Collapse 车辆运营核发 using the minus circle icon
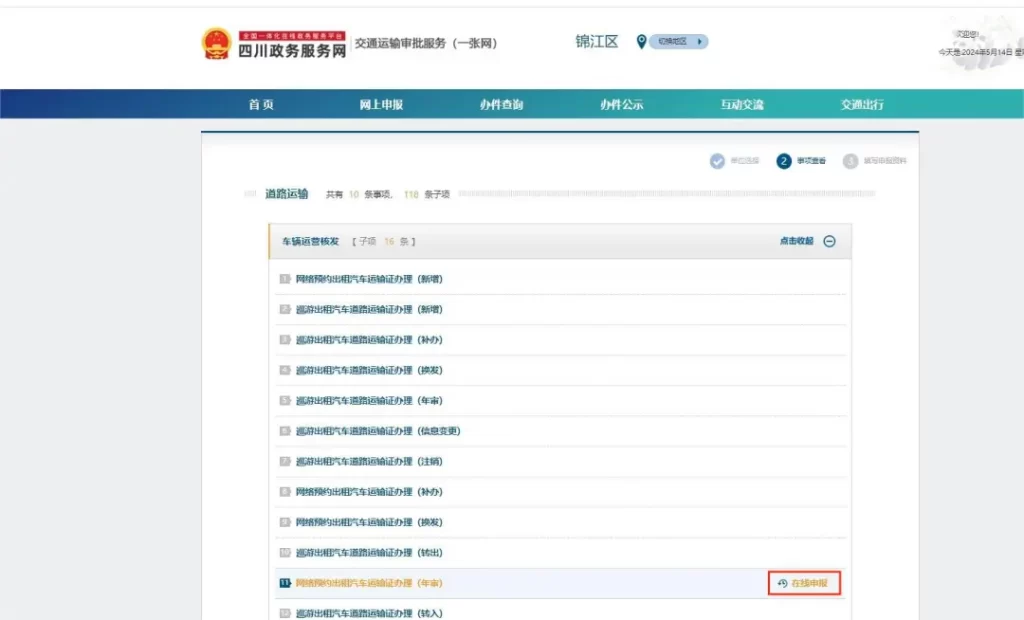 (829, 241)
